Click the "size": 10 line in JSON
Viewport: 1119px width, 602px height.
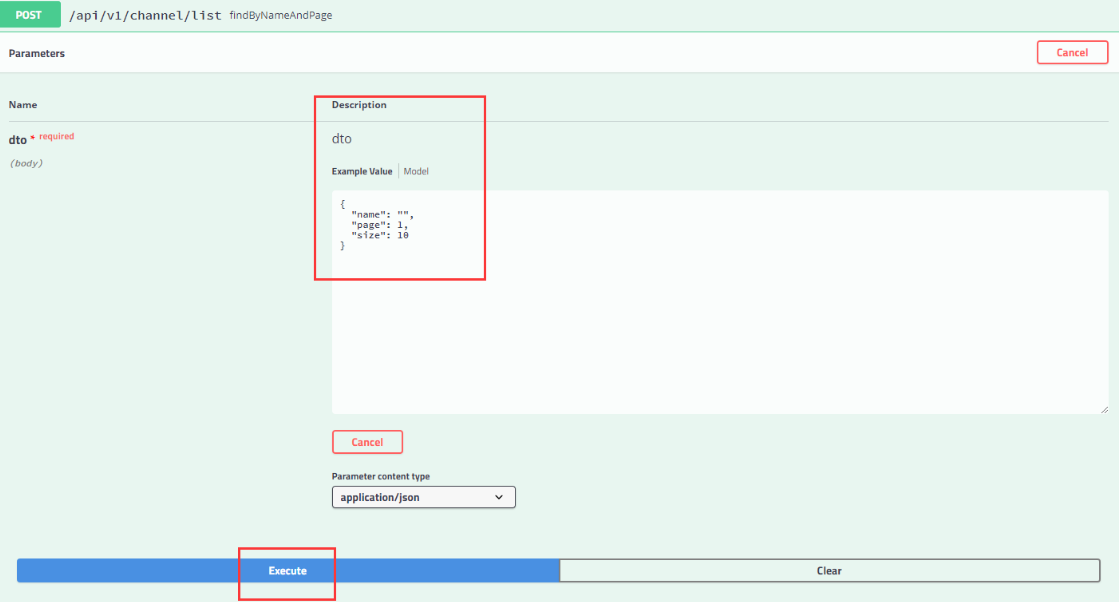point(380,235)
